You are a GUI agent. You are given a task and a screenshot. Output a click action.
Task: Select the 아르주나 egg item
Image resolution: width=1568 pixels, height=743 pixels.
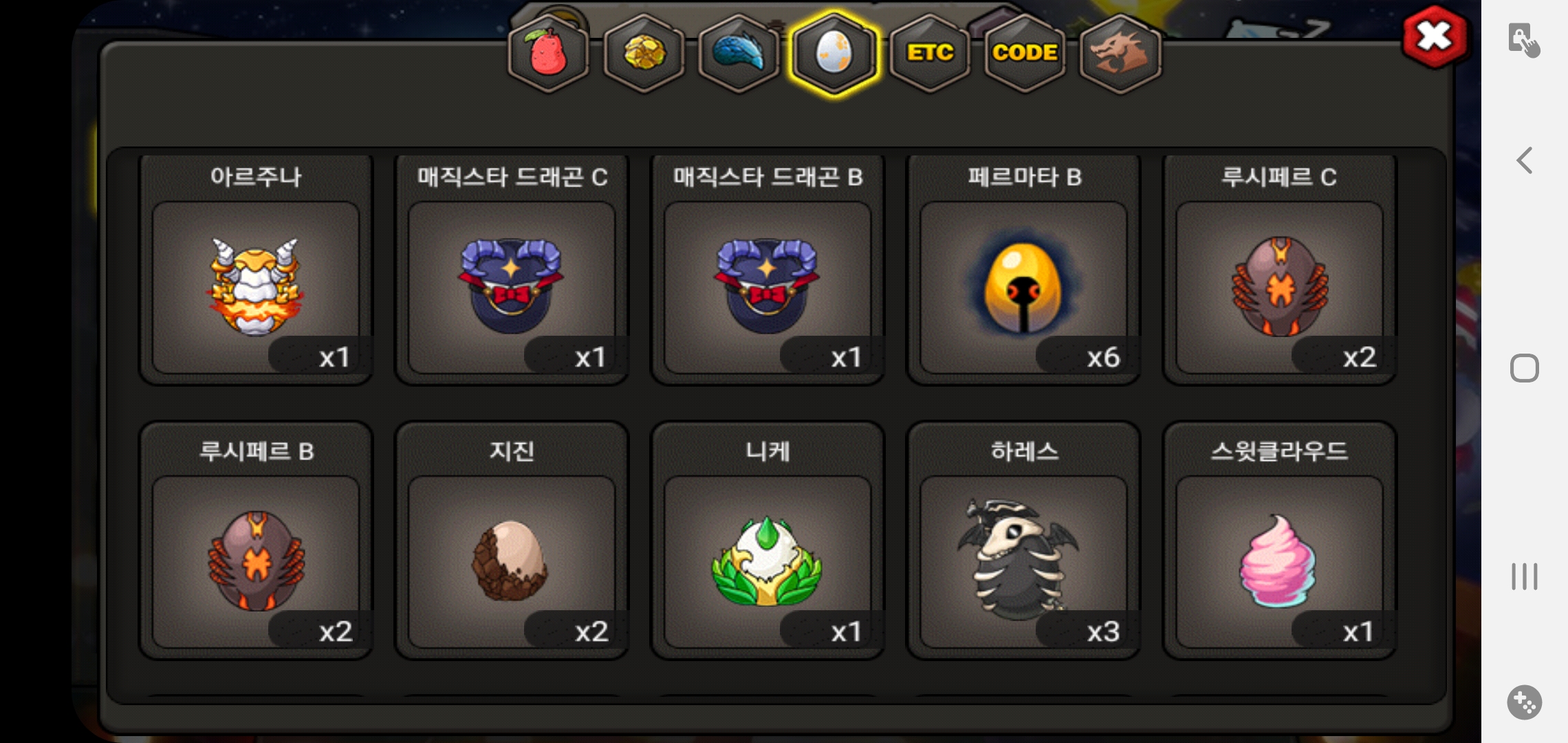pyautogui.click(x=256, y=270)
